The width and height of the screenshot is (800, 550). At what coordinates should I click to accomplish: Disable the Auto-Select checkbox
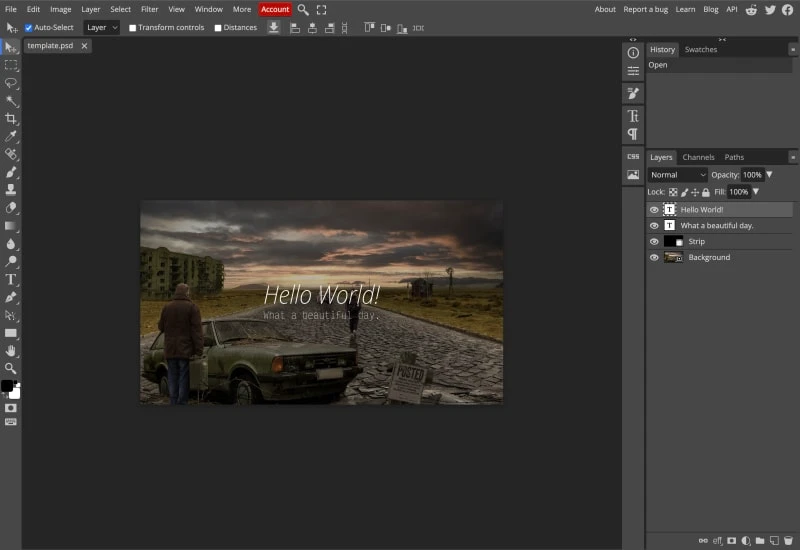(28, 28)
